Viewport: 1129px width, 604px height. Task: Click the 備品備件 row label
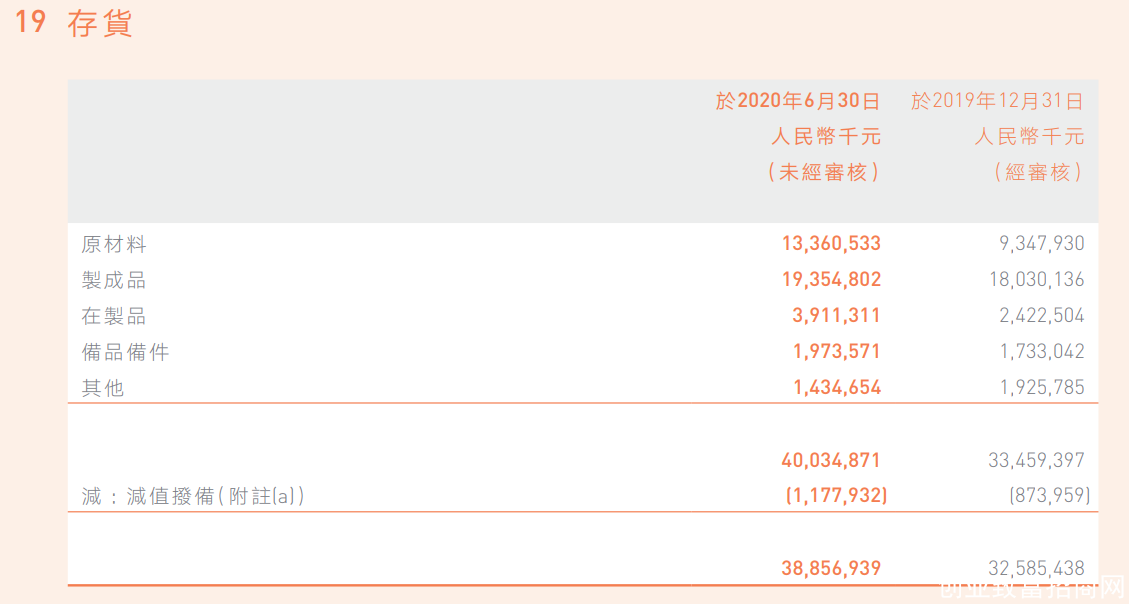click(125, 352)
